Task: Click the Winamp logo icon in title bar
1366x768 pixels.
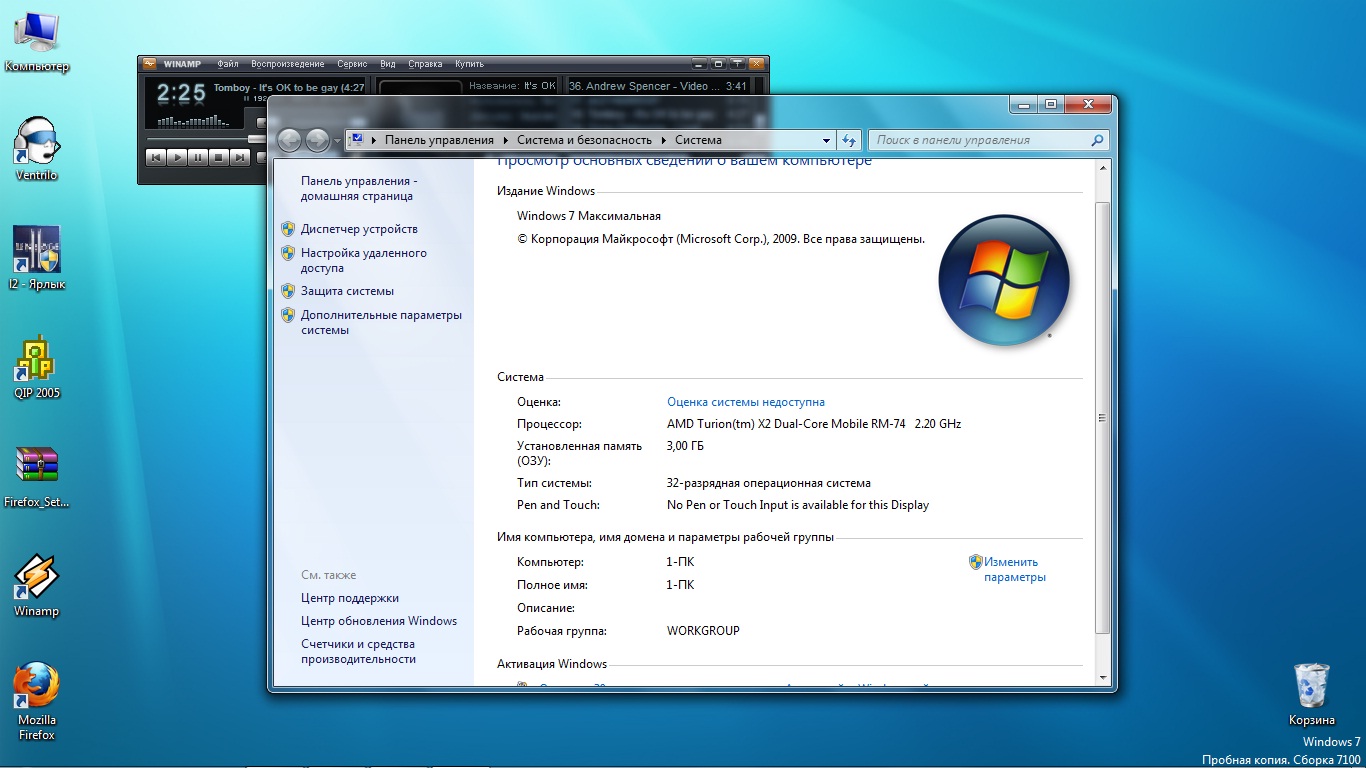Action: pos(149,64)
